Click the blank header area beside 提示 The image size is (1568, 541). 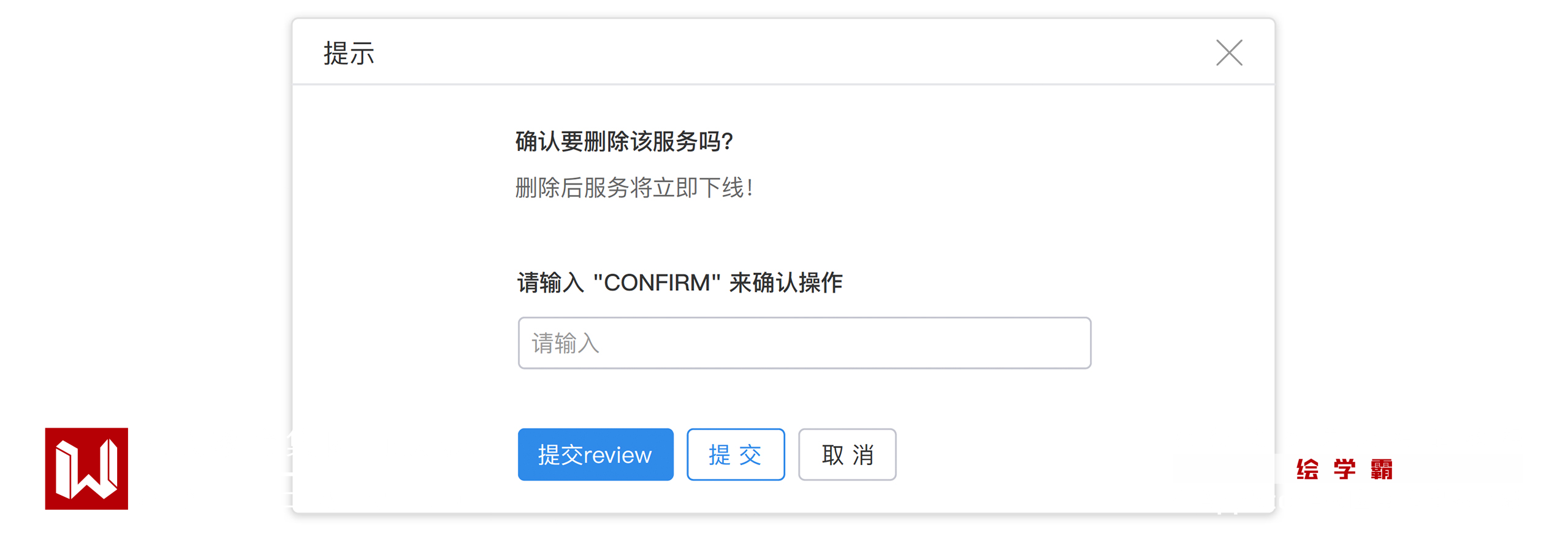pyautogui.click(x=736, y=53)
